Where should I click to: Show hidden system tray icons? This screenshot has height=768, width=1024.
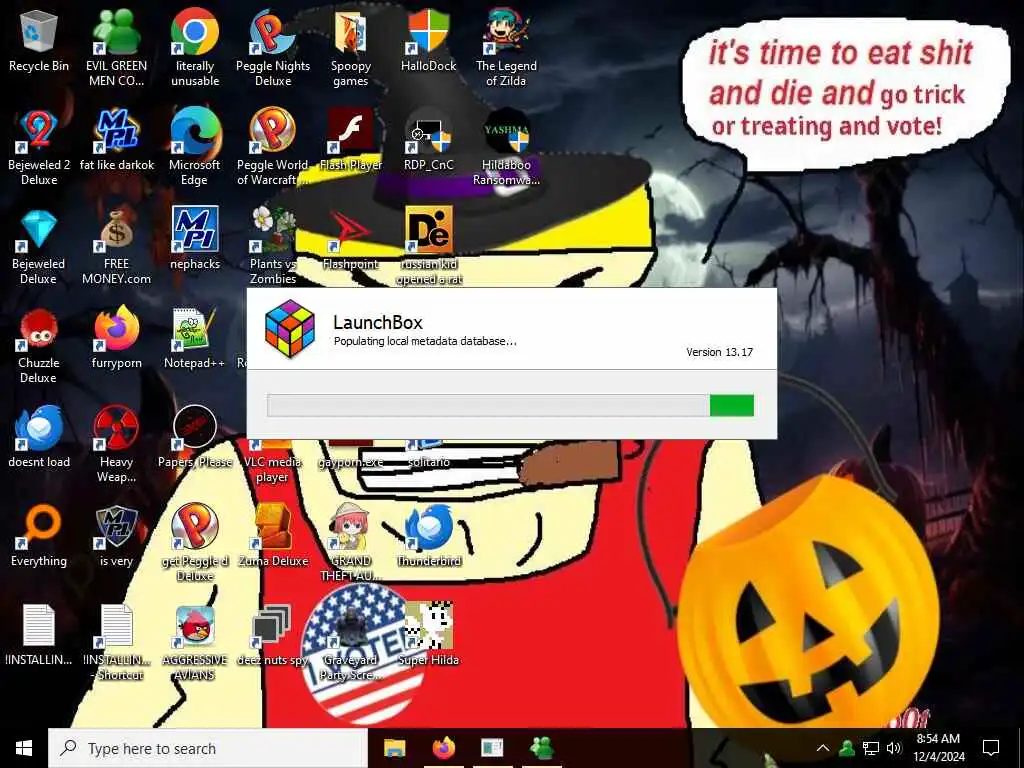823,748
